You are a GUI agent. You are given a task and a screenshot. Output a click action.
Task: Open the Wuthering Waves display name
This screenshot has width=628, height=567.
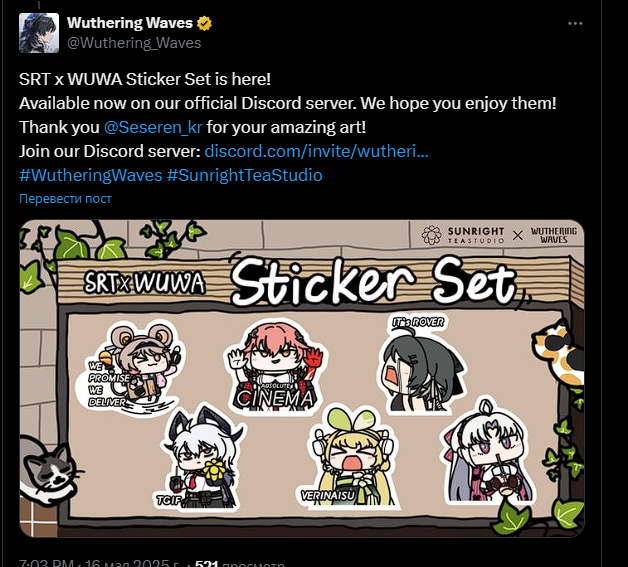click(130, 23)
